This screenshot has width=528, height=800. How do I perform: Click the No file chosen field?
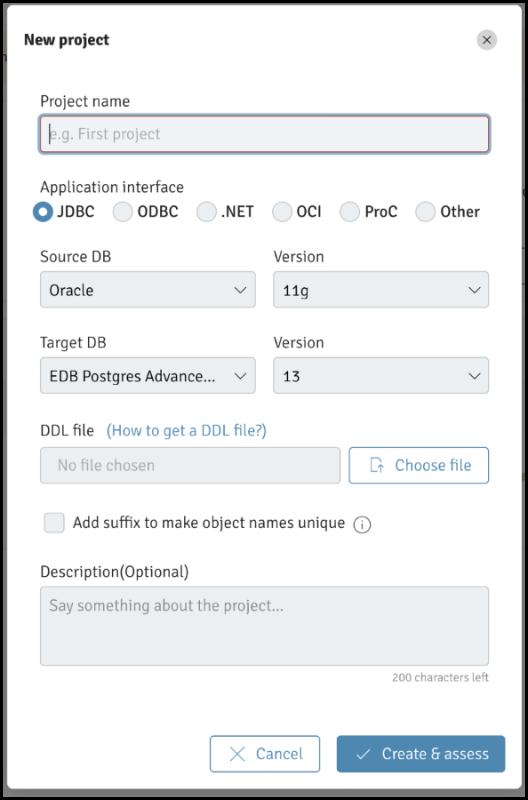[x=190, y=465]
